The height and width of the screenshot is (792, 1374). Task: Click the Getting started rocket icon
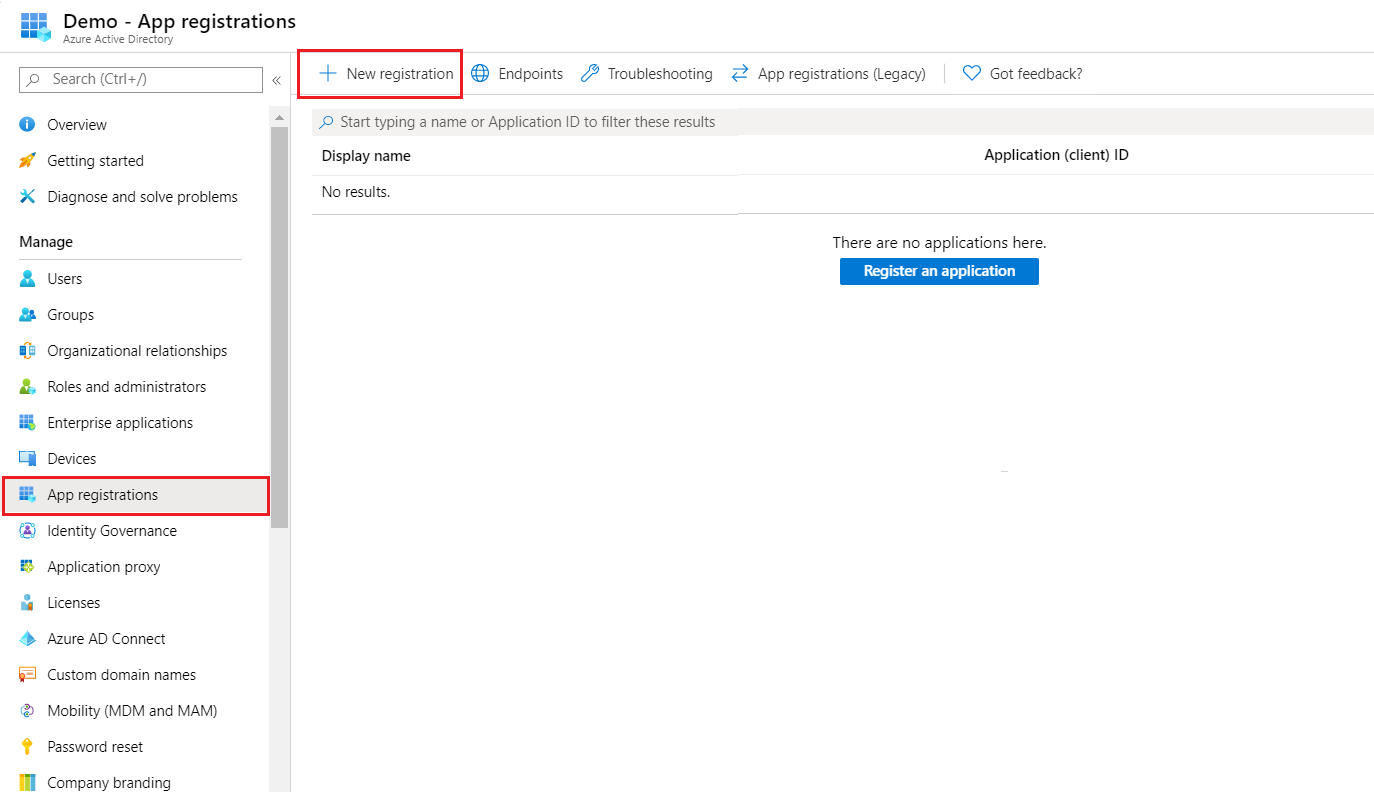(27, 161)
